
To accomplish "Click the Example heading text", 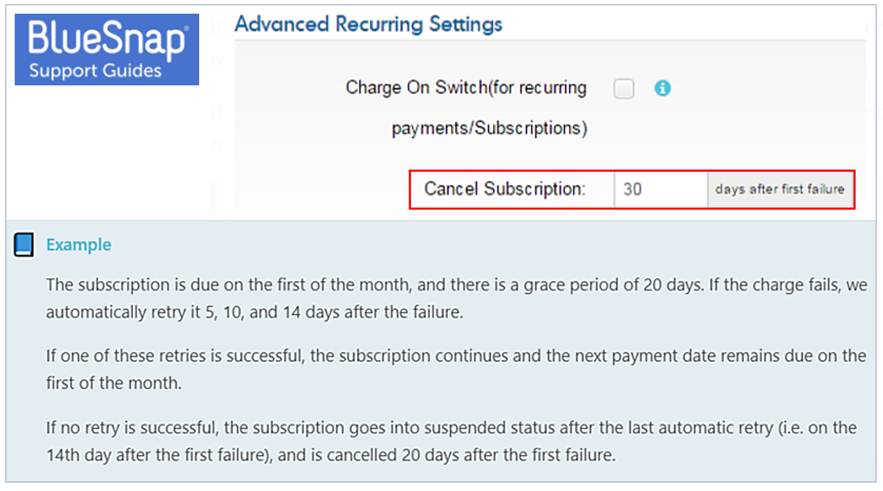I will (x=79, y=245).
